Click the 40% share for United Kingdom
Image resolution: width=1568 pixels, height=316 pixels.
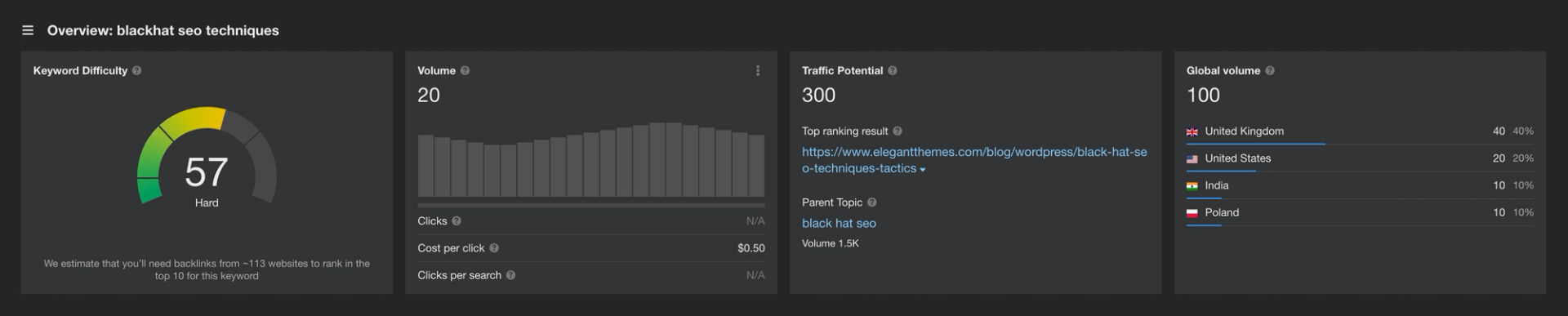click(1523, 131)
